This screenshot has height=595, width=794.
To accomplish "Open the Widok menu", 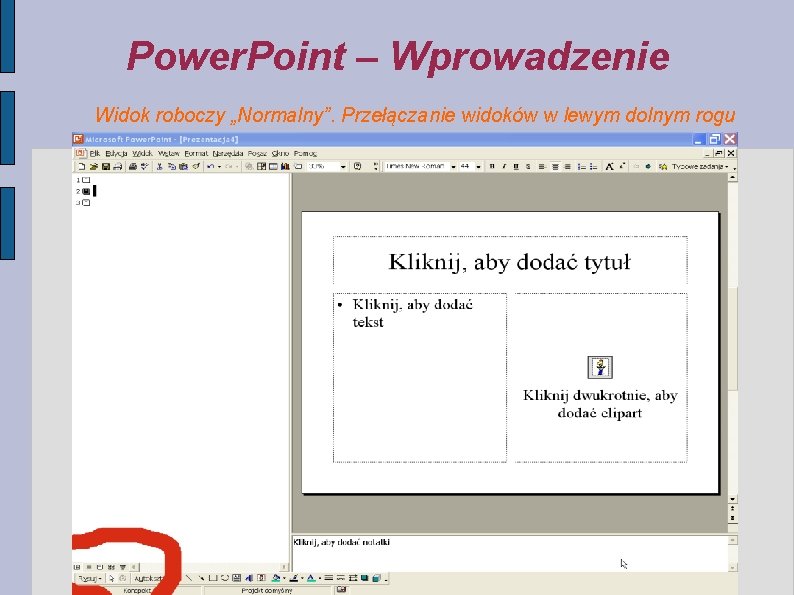I will 142,153.
